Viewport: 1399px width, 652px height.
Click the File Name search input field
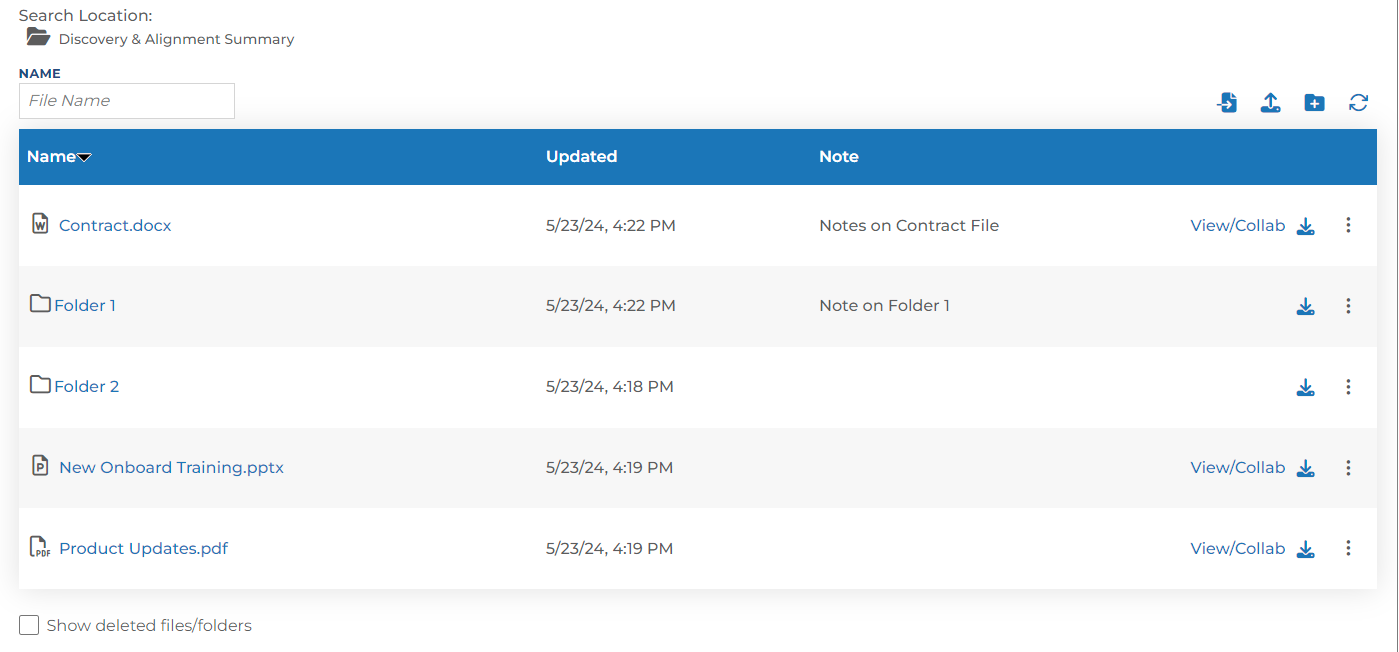tap(127, 101)
